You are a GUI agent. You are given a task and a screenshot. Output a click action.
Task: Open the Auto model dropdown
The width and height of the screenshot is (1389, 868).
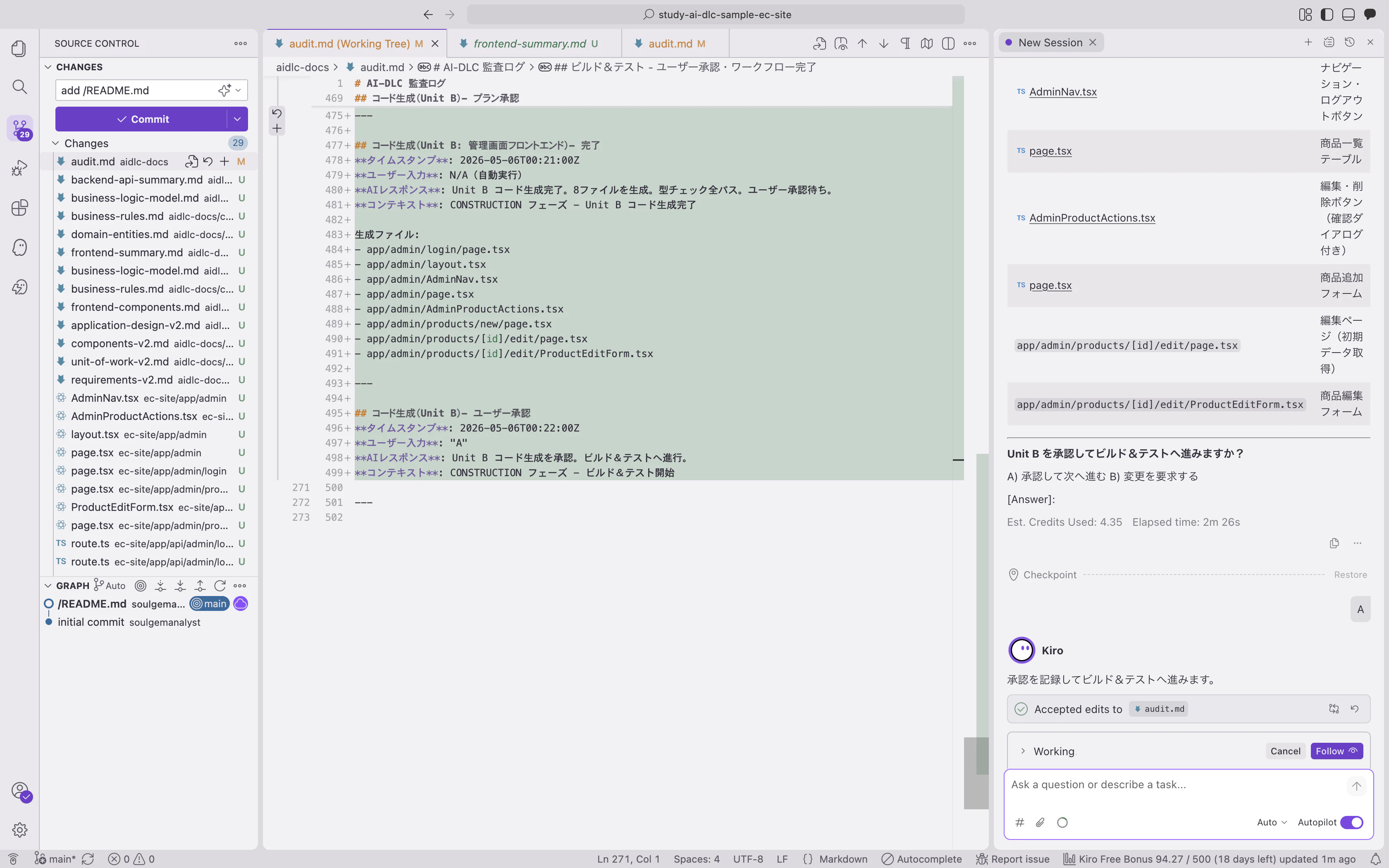click(1271, 823)
